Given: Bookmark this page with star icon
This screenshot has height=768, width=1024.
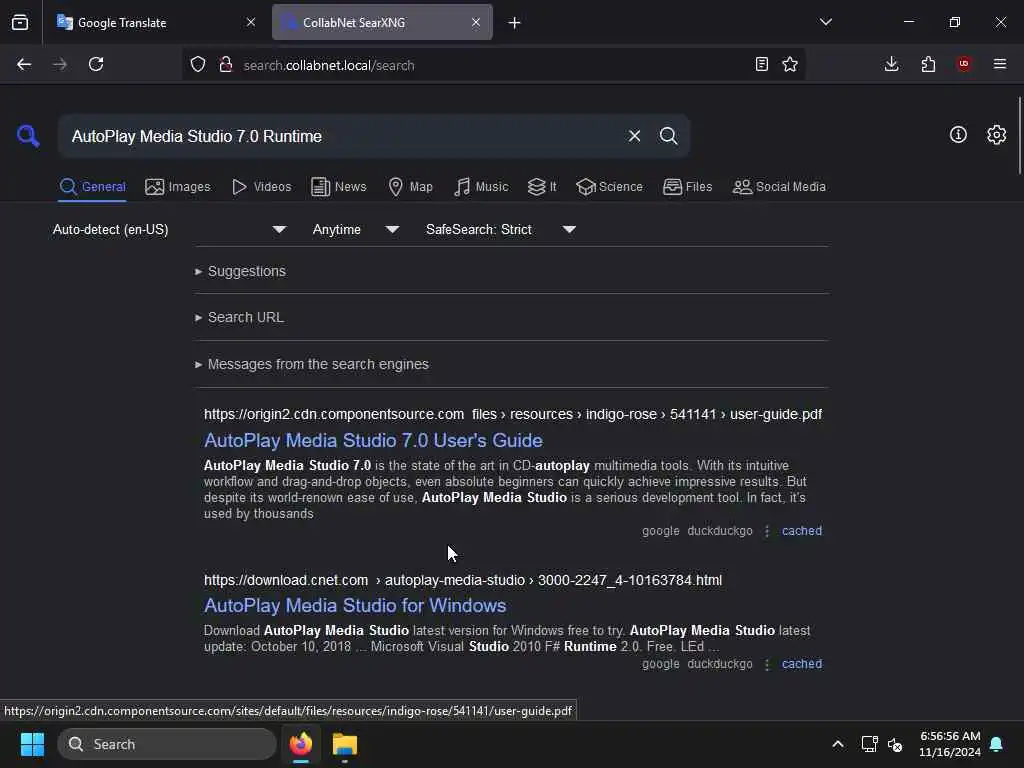Looking at the screenshot, I should (x=790, y=64).
